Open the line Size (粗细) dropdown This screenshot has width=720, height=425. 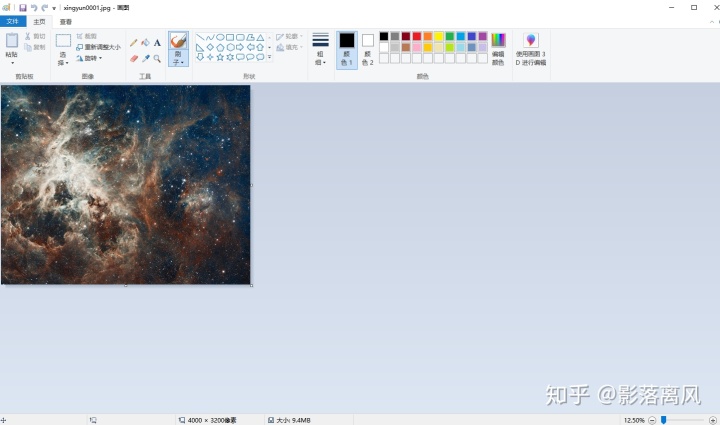pyautogui.click(x=321, y=49)
